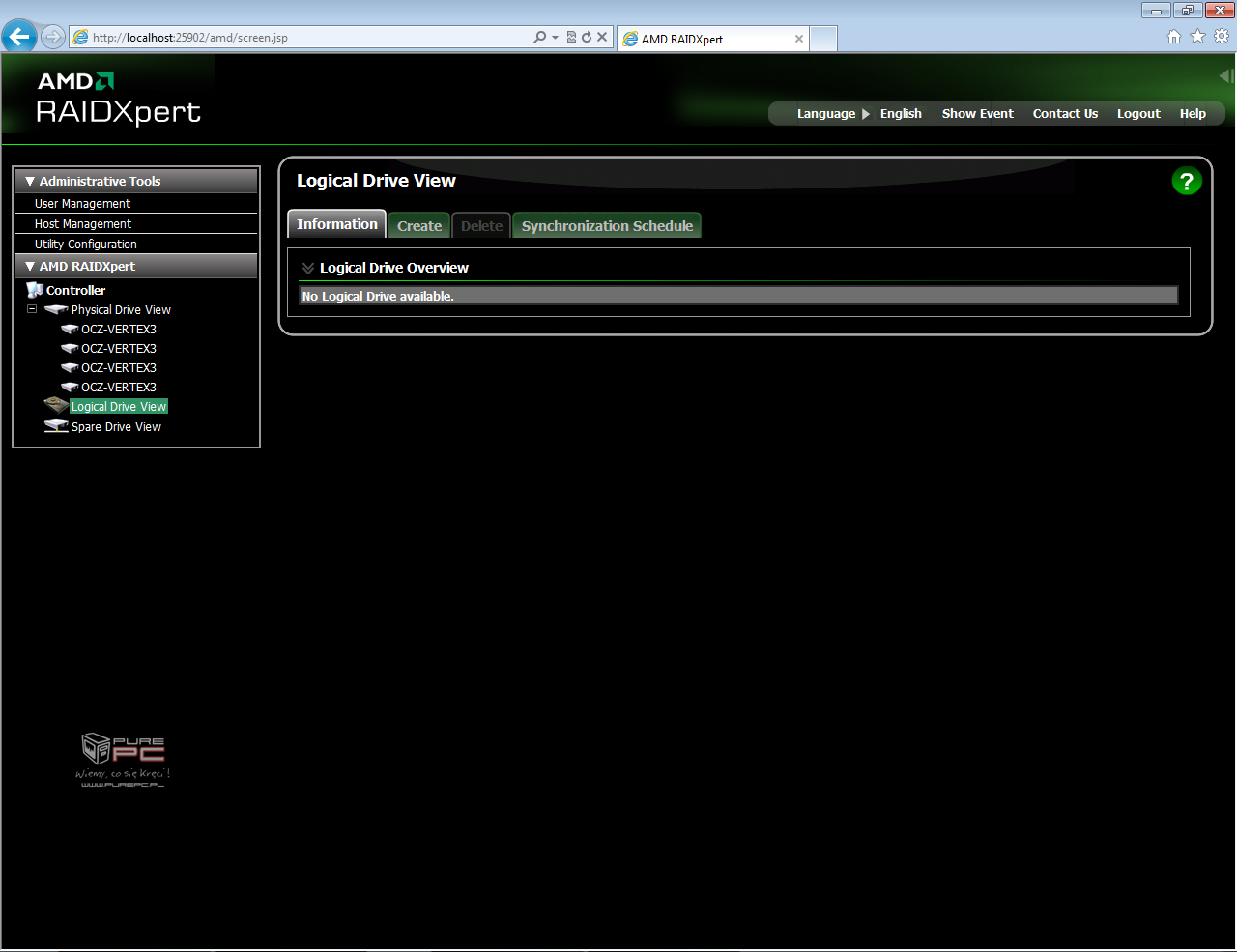Click the AMD RAIDXpert logo
The height and width of the screenshot is (952, 1237).
coord(118,99)
